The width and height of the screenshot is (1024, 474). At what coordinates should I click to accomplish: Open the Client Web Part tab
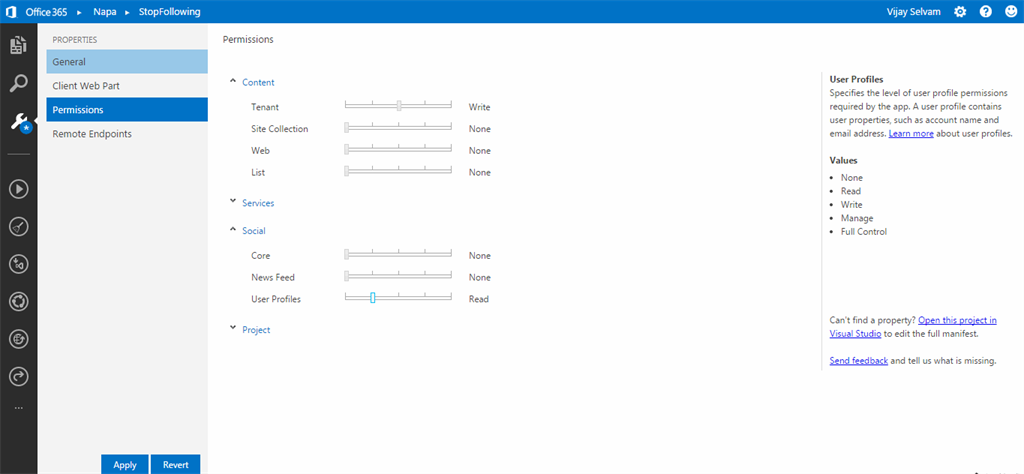coord(127,86)
